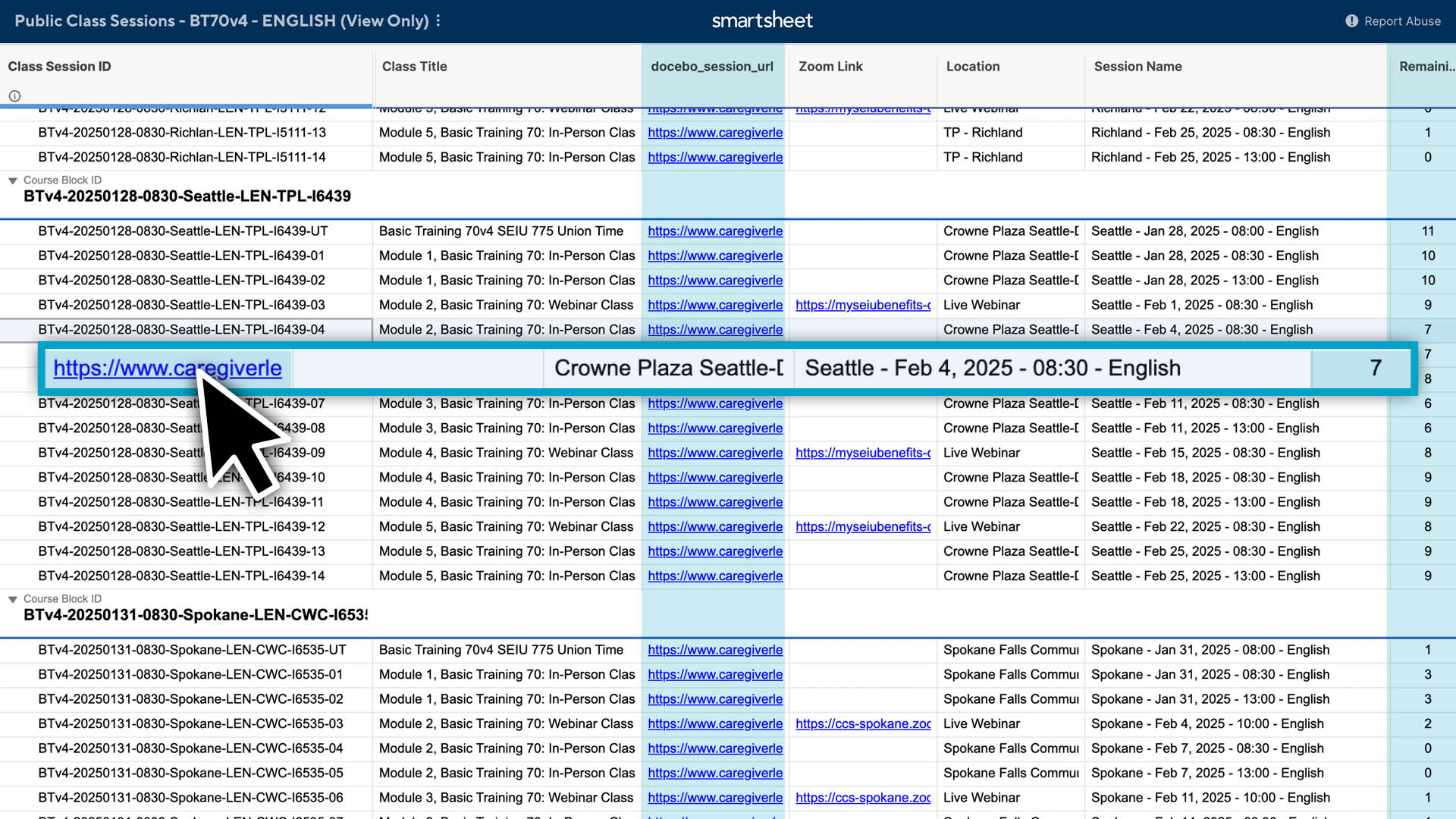The width and height of the screenshot is (1456, 819).
Task: Open the caregiverle link for Richland Feb 25 session
Action: pyautogui.click(x=714, y=132)
